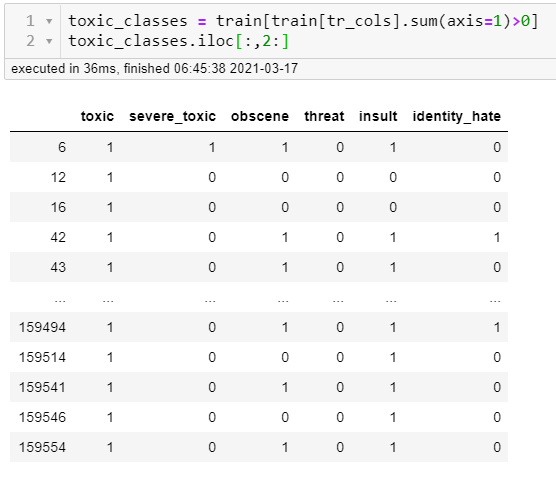This screenshot has width=556, height=480.
Task: Click severe_toxic value in row 159541
Action: click(x=212, y=387)
